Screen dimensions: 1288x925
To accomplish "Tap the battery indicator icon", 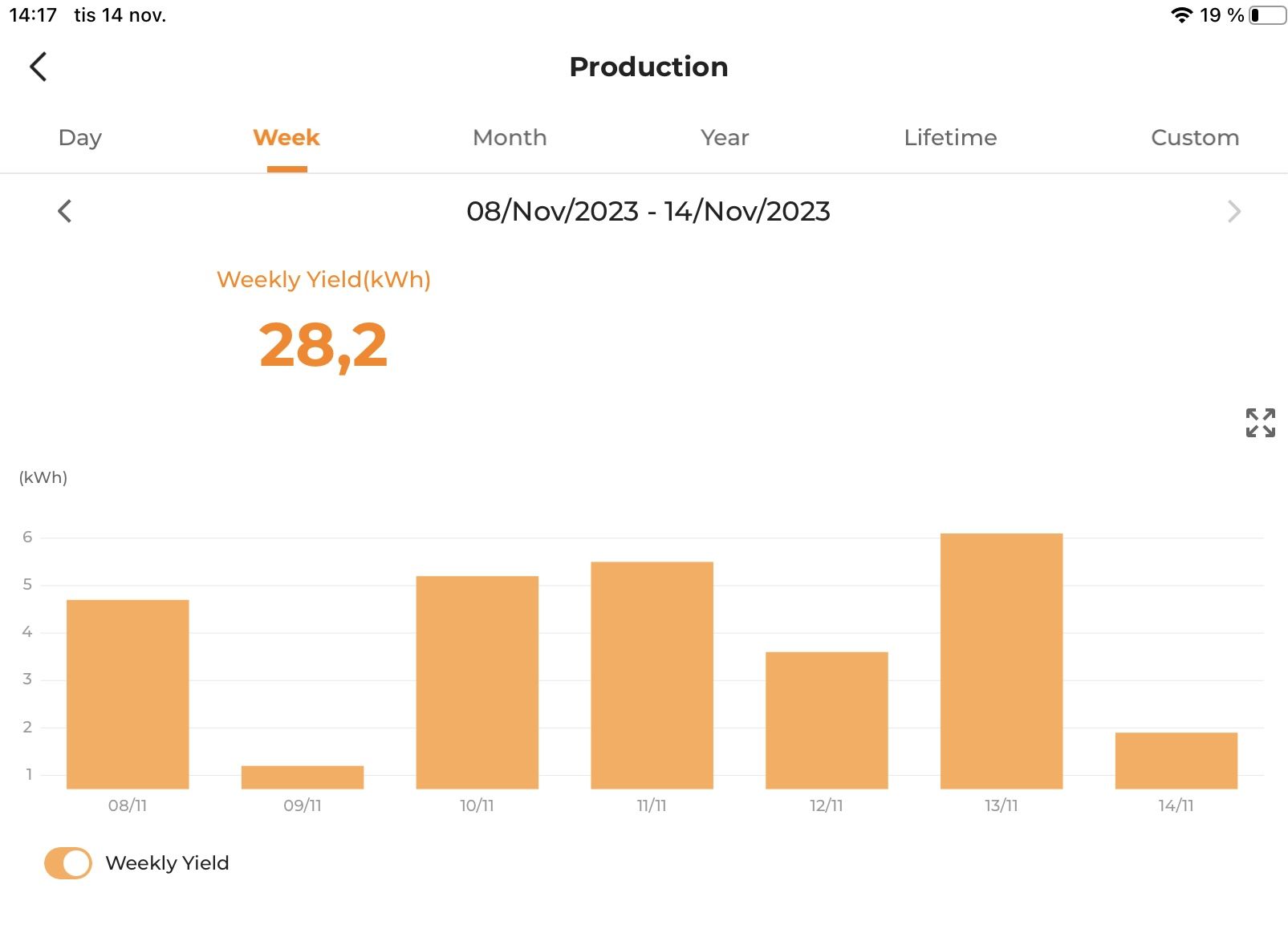I will tap(1268, 15).
